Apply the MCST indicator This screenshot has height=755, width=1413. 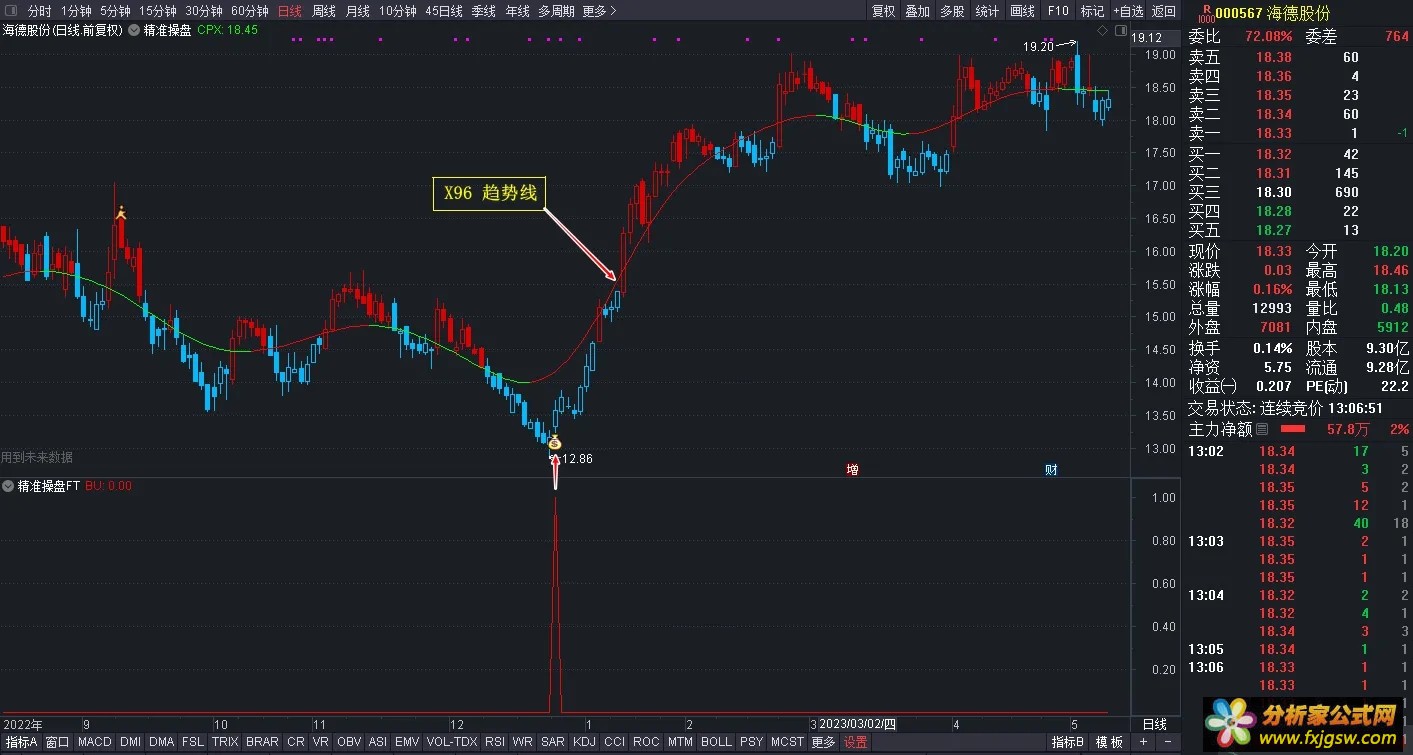coord(787,742)
